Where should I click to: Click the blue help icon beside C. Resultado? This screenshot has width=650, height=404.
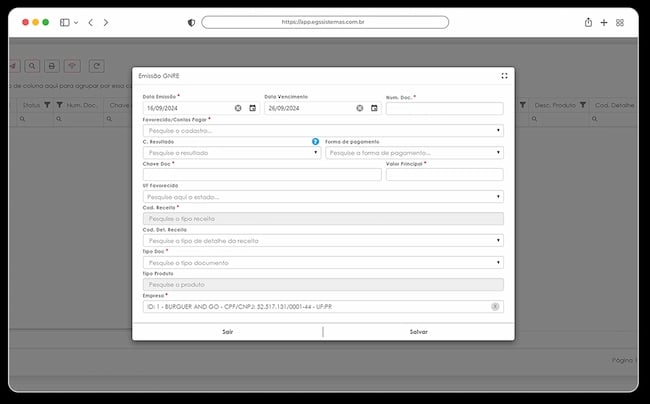315,142
